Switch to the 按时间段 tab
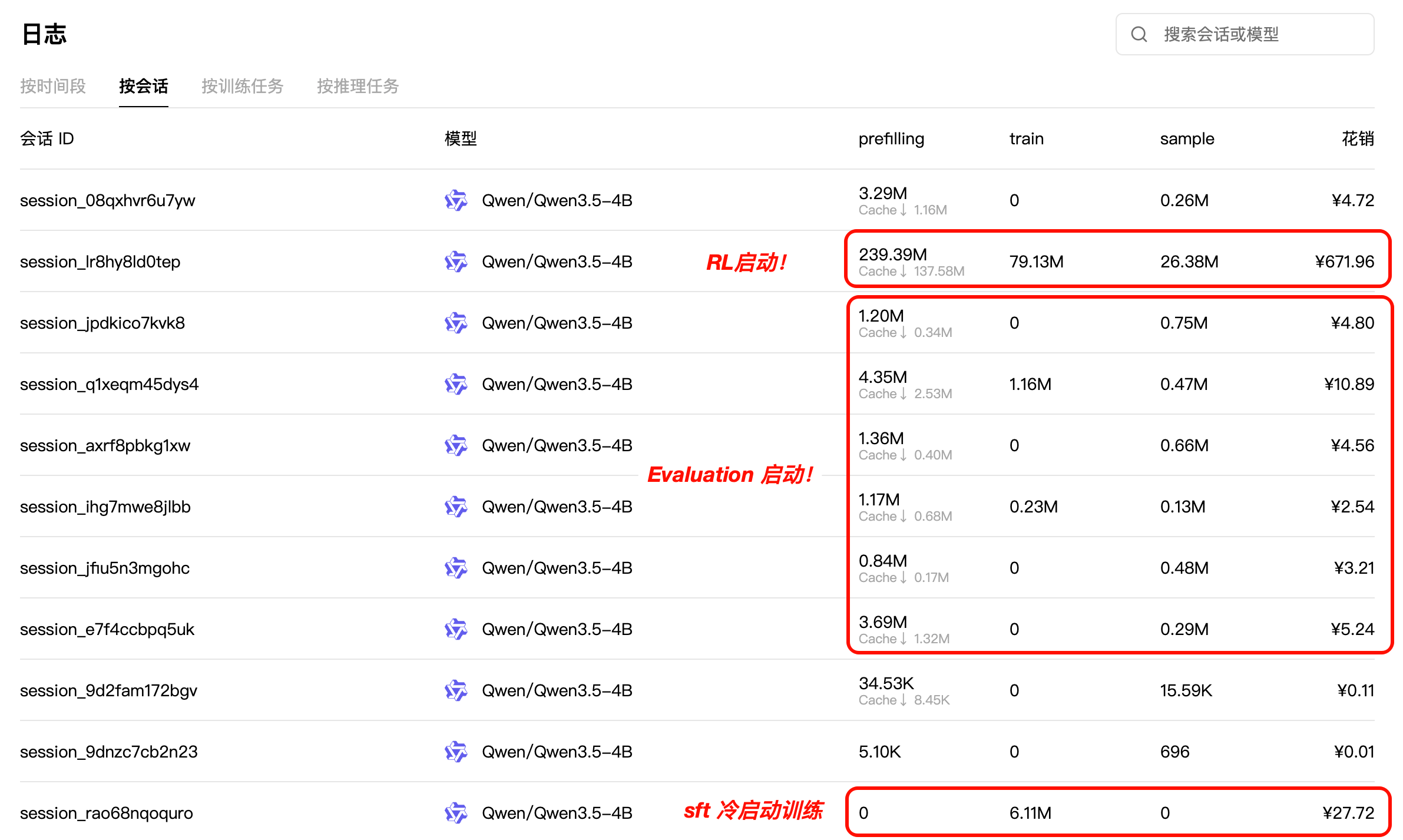Viewport: 1403px width, 840px height. (x=53, y=86)
